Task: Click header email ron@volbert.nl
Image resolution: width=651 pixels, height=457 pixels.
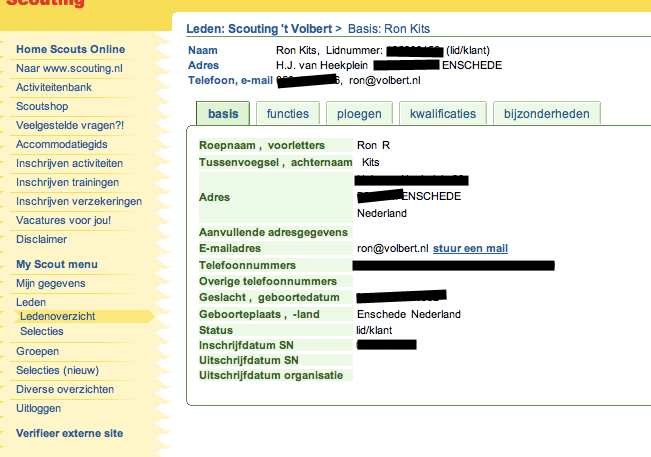Action: point(384,81)
